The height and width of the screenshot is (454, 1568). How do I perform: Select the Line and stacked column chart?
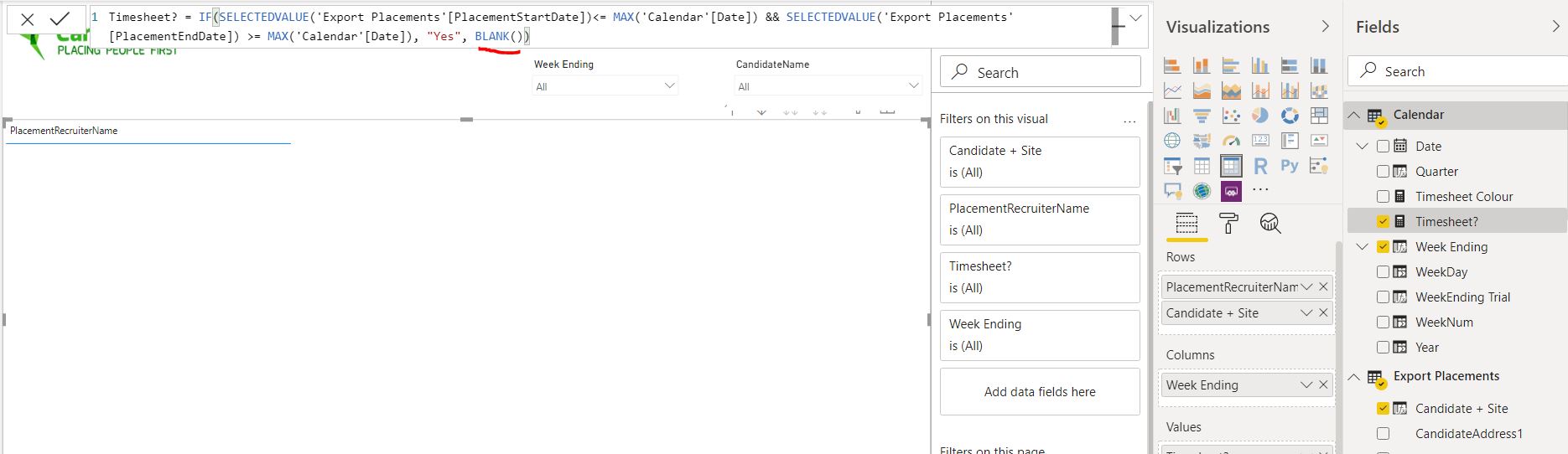point(1260,90)
